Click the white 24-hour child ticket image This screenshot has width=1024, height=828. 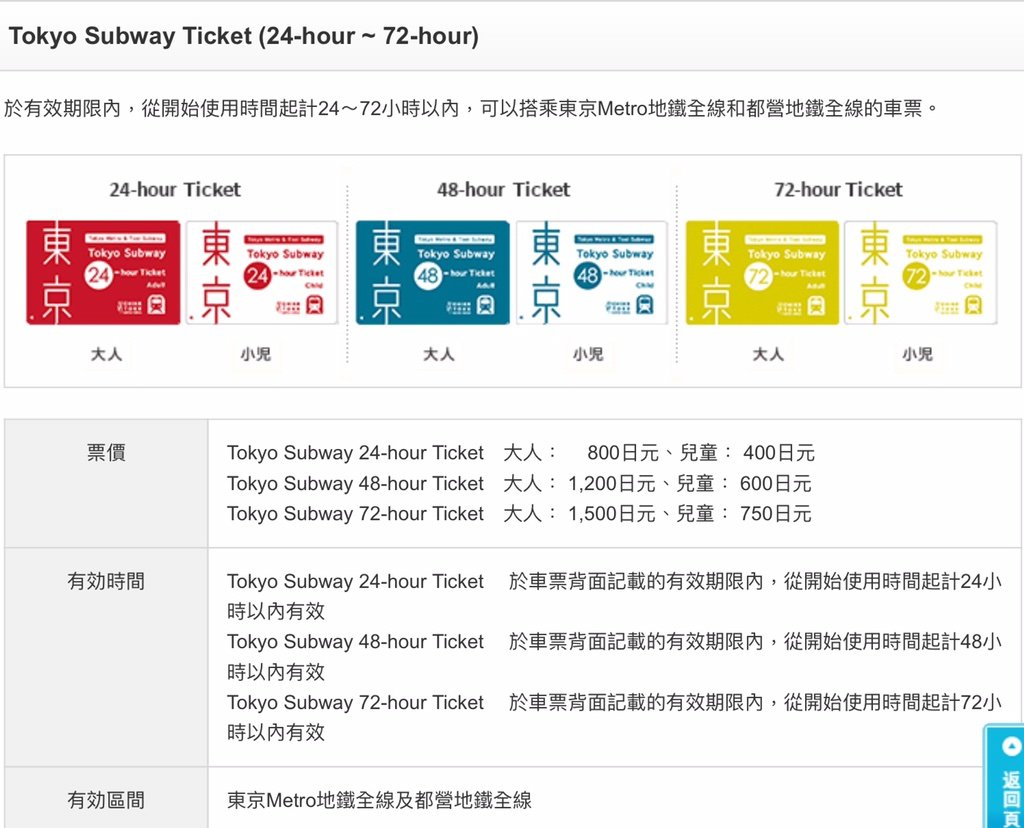261,272
